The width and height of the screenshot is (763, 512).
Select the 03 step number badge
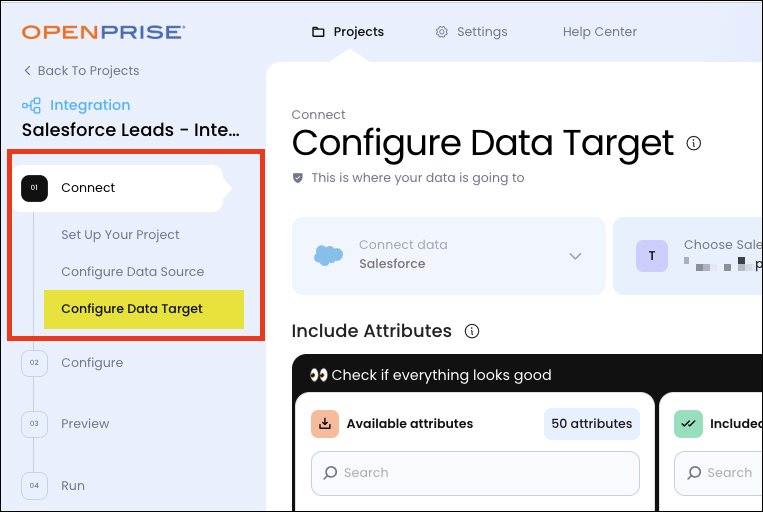pyautogui.click(x=35, y=424)
